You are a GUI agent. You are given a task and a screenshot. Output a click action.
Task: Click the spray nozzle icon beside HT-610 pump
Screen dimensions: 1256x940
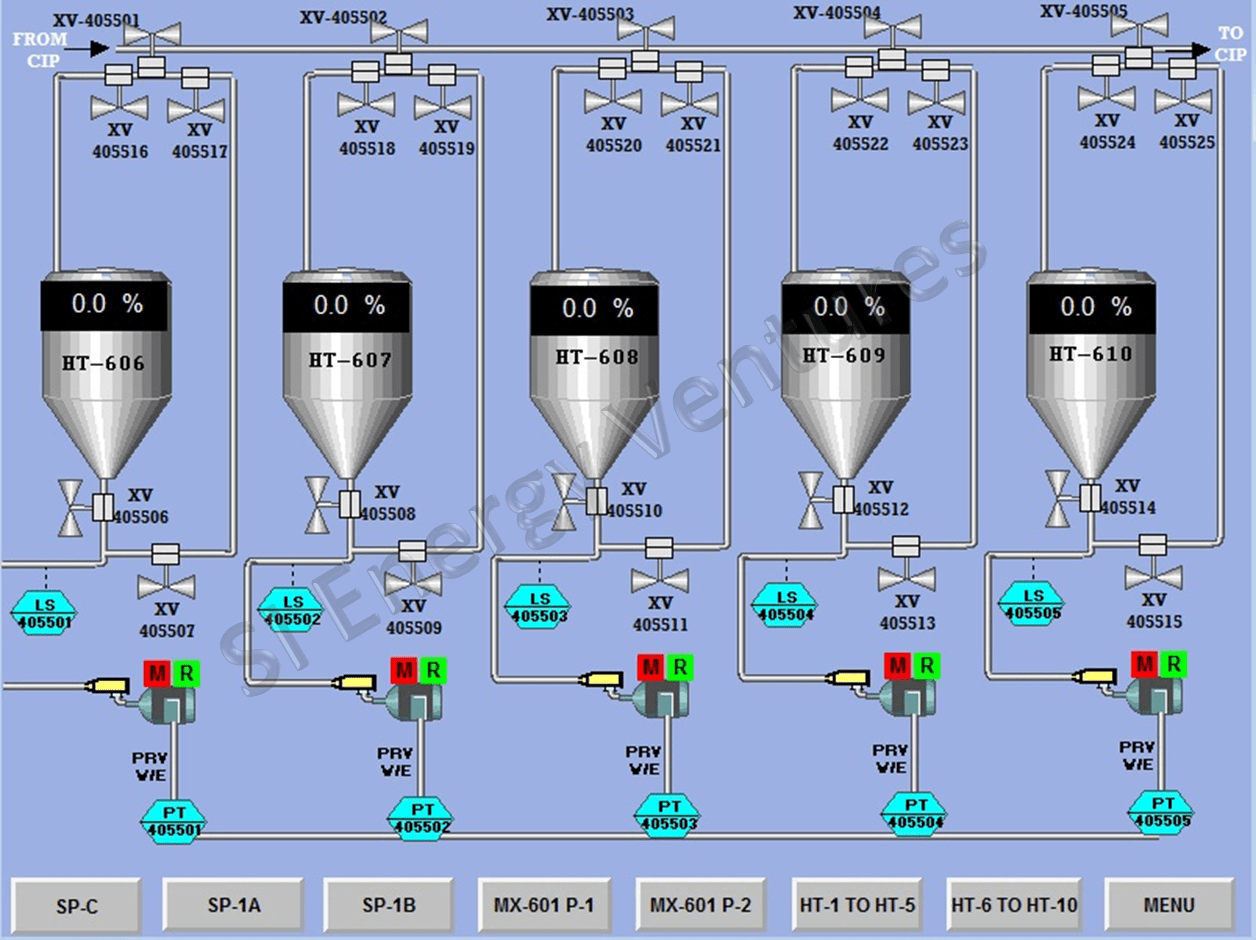coord(1098,675)
